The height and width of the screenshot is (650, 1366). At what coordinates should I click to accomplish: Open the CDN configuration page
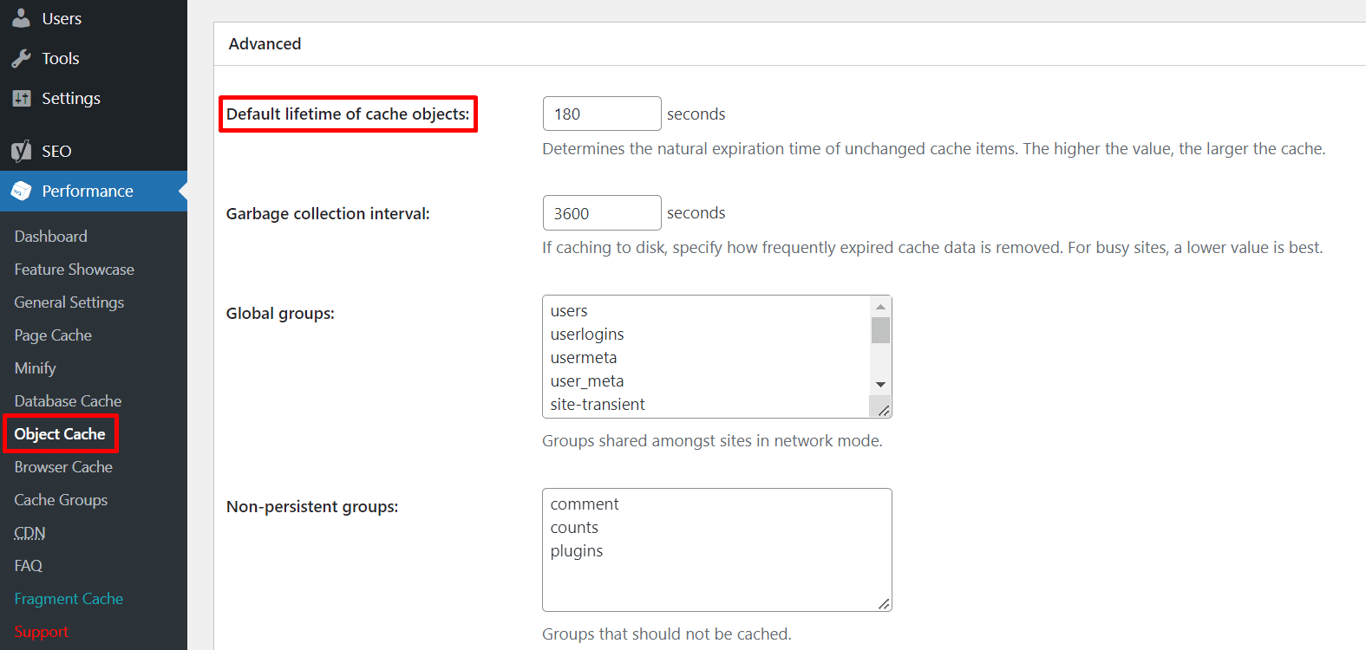29,533
